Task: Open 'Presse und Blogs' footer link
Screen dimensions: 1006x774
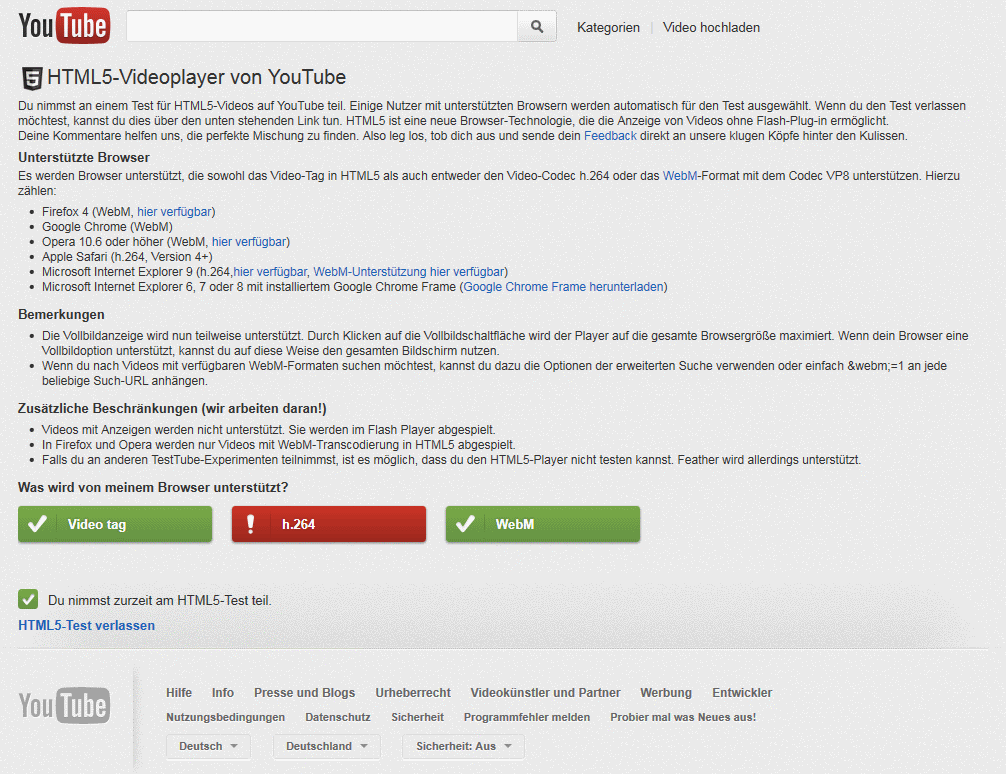Action: [x=304, y=692]
